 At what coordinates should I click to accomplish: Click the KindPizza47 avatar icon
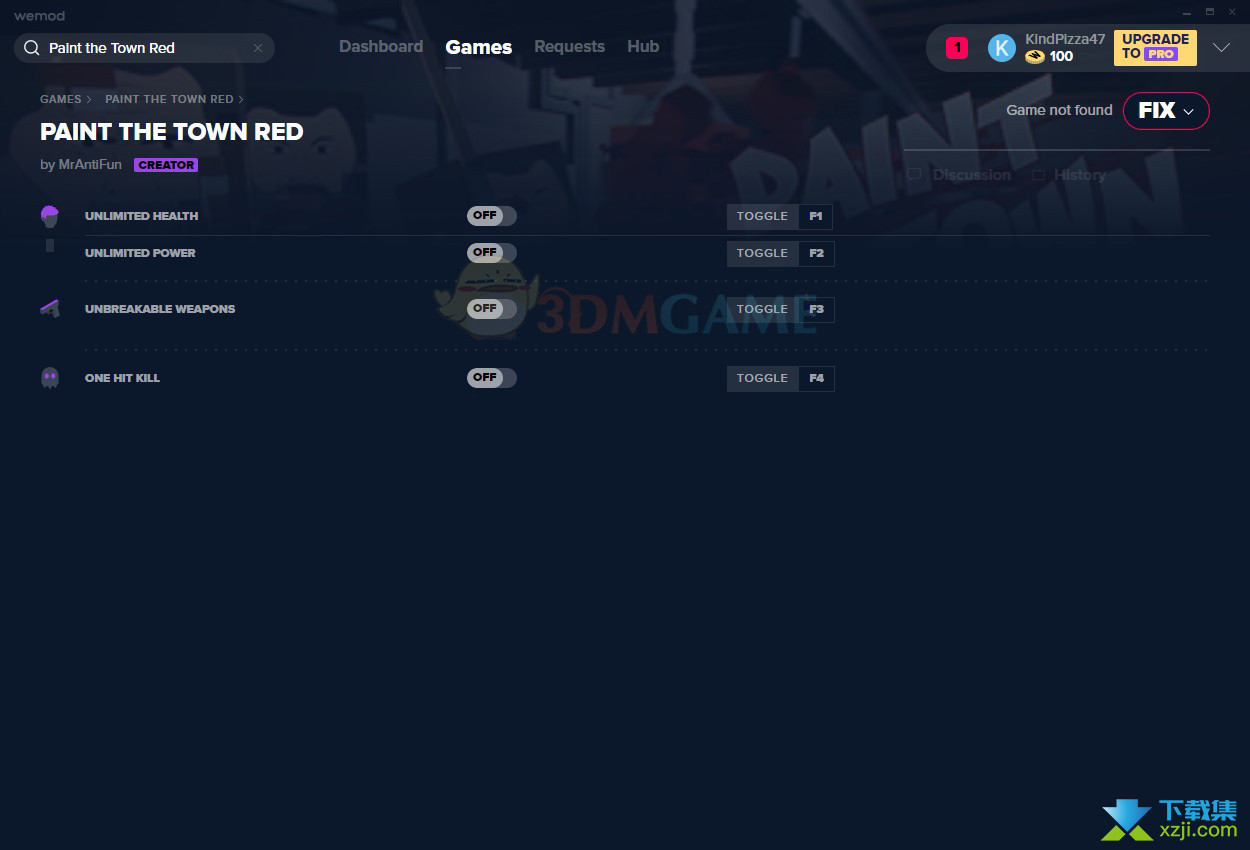[x=1002, y=48]
